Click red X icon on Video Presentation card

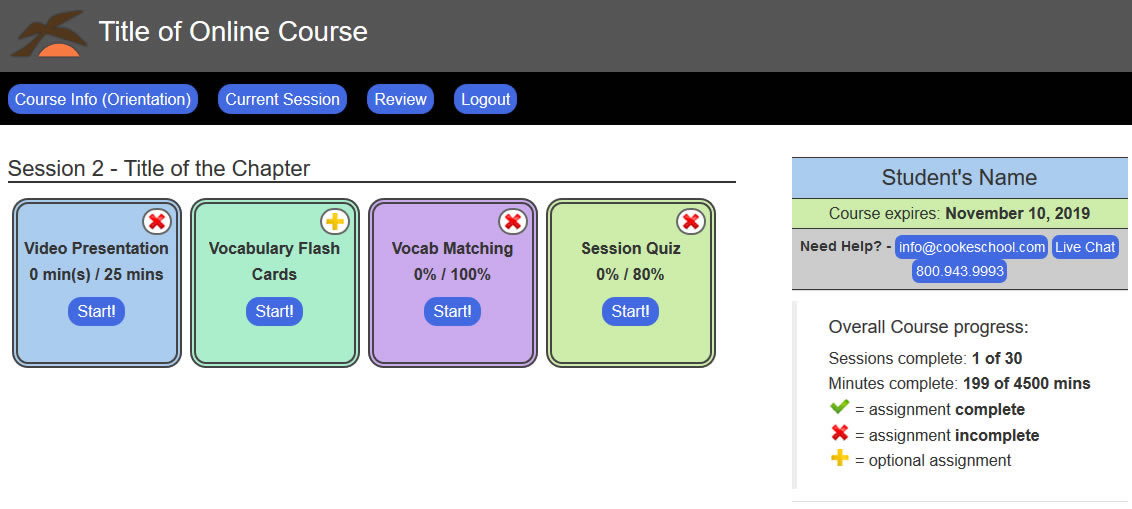tap(156, 222)
